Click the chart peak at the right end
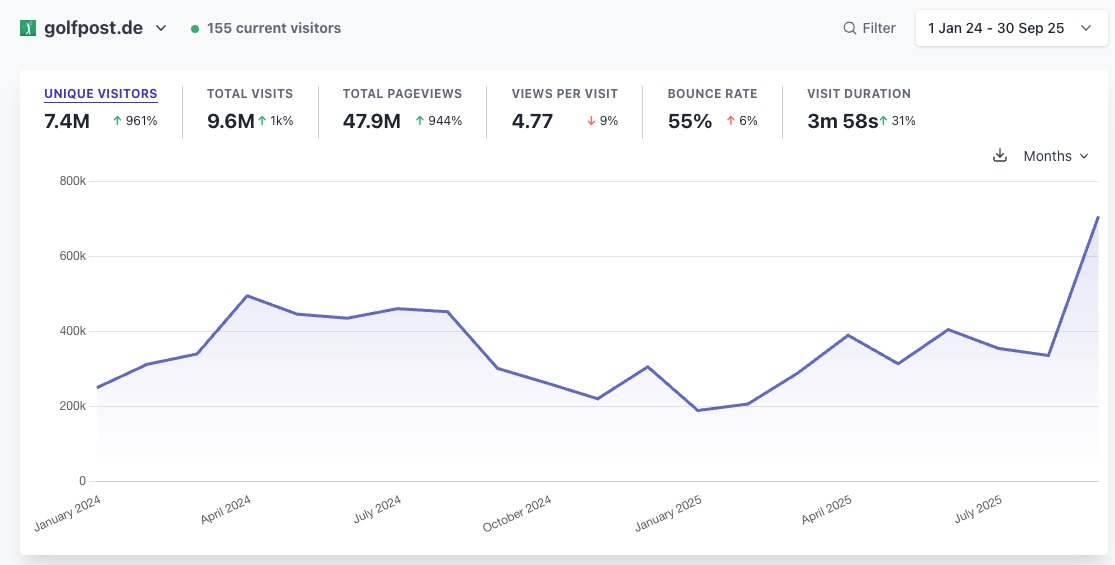 (1098, 217)
